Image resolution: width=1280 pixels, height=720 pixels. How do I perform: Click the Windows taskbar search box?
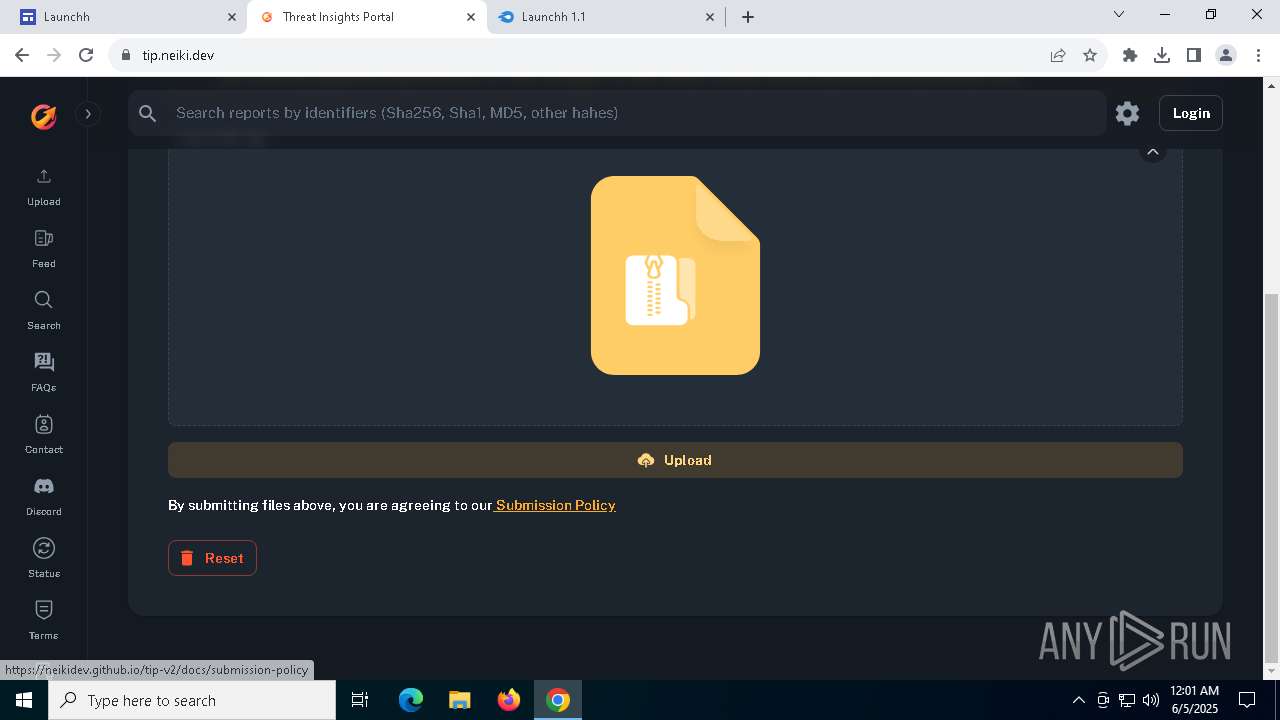coord(192,700)
